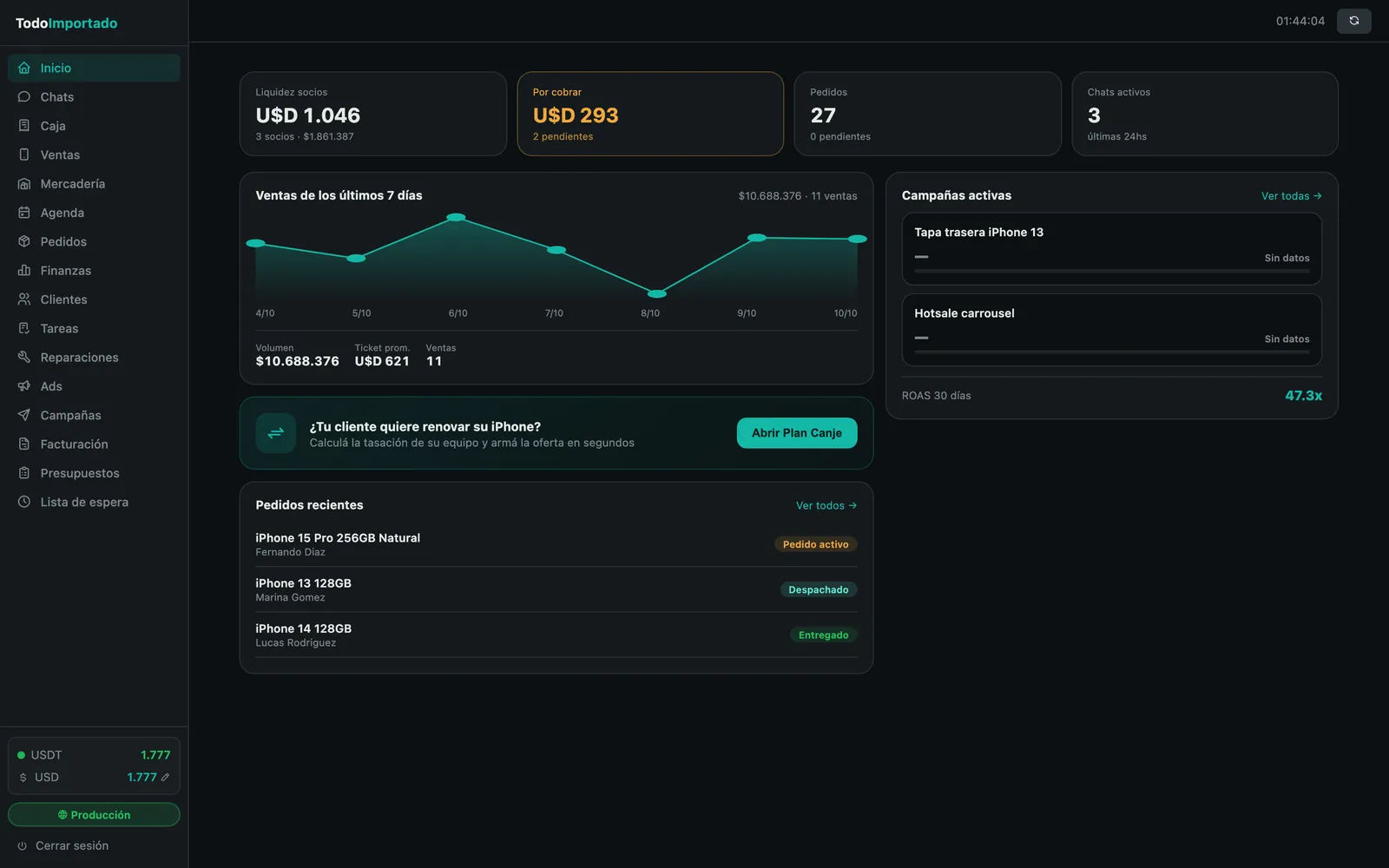Open Finanzas label in sidebar
The height and width of the screenshot is (868, 1389).
66,270
